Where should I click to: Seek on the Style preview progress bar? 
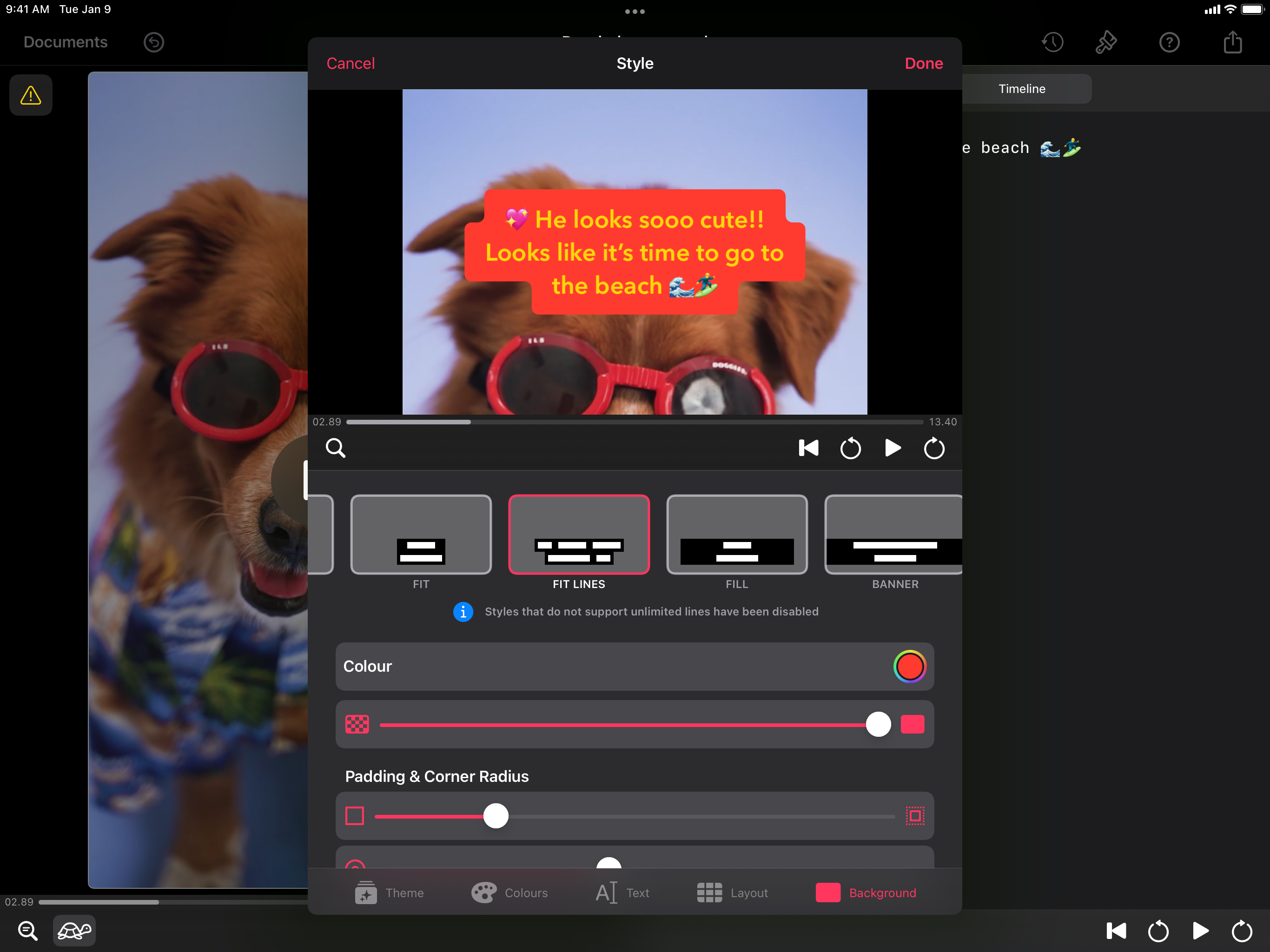pyautogui.click(x=635, y=422)
